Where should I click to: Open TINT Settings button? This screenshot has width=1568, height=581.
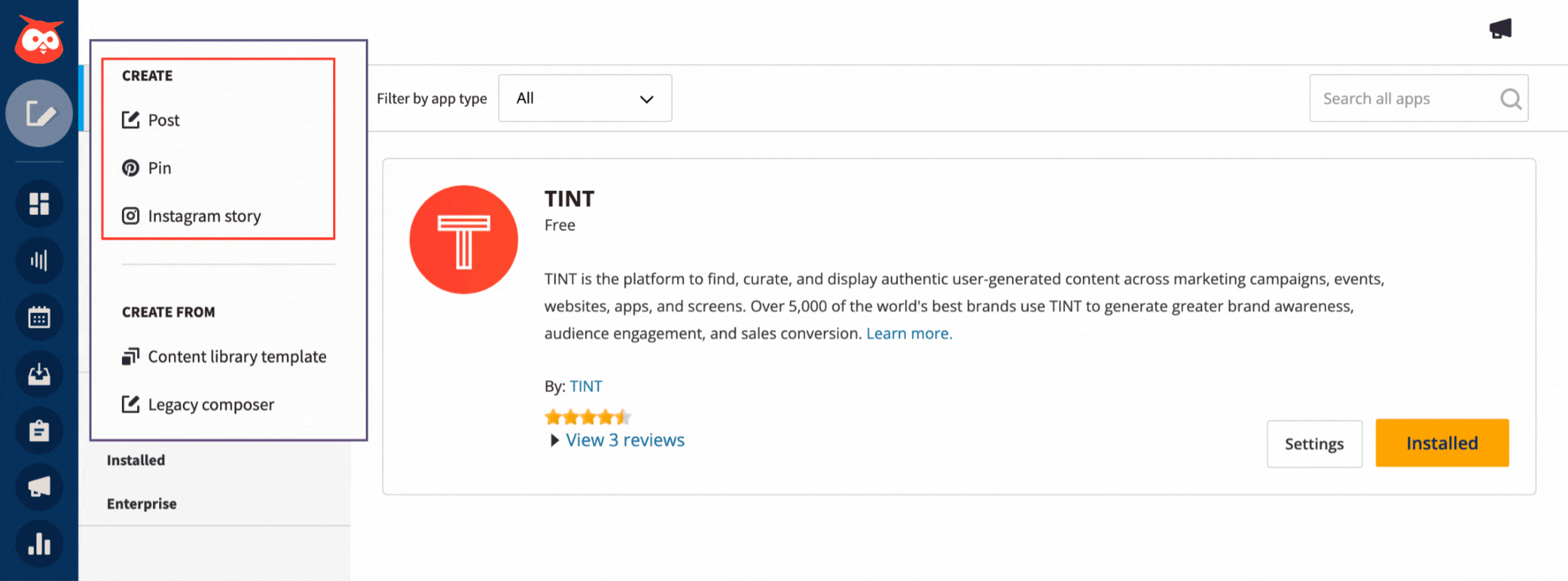[x=1315, y=444]
